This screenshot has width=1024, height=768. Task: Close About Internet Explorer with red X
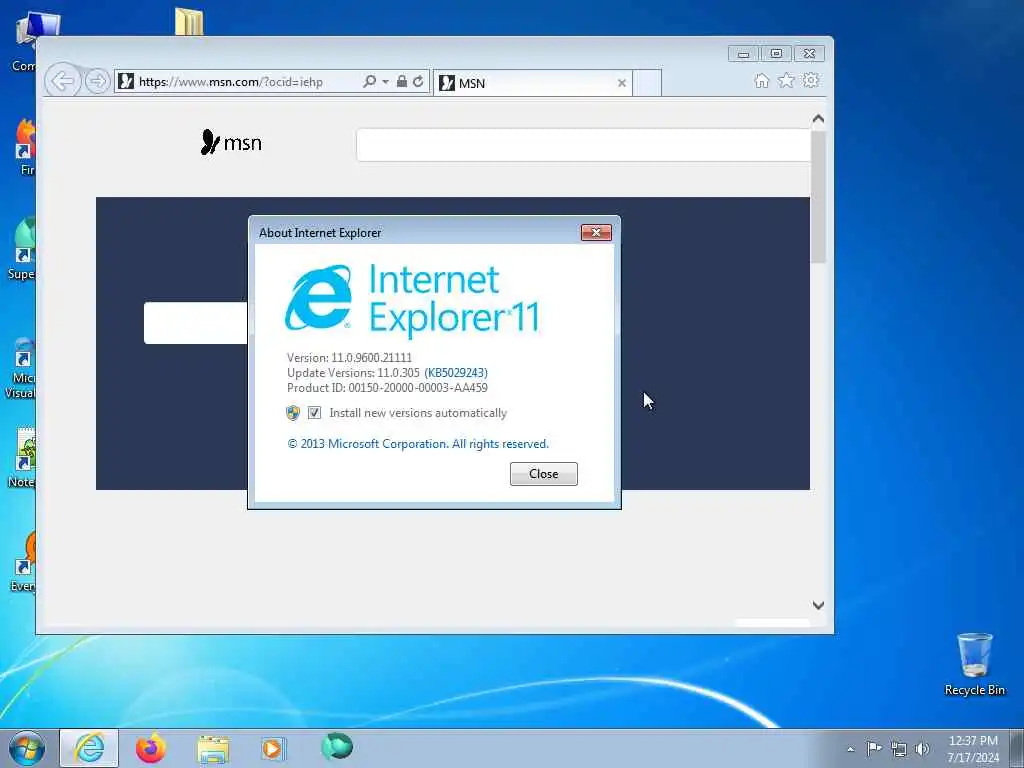tap(596, 232)
